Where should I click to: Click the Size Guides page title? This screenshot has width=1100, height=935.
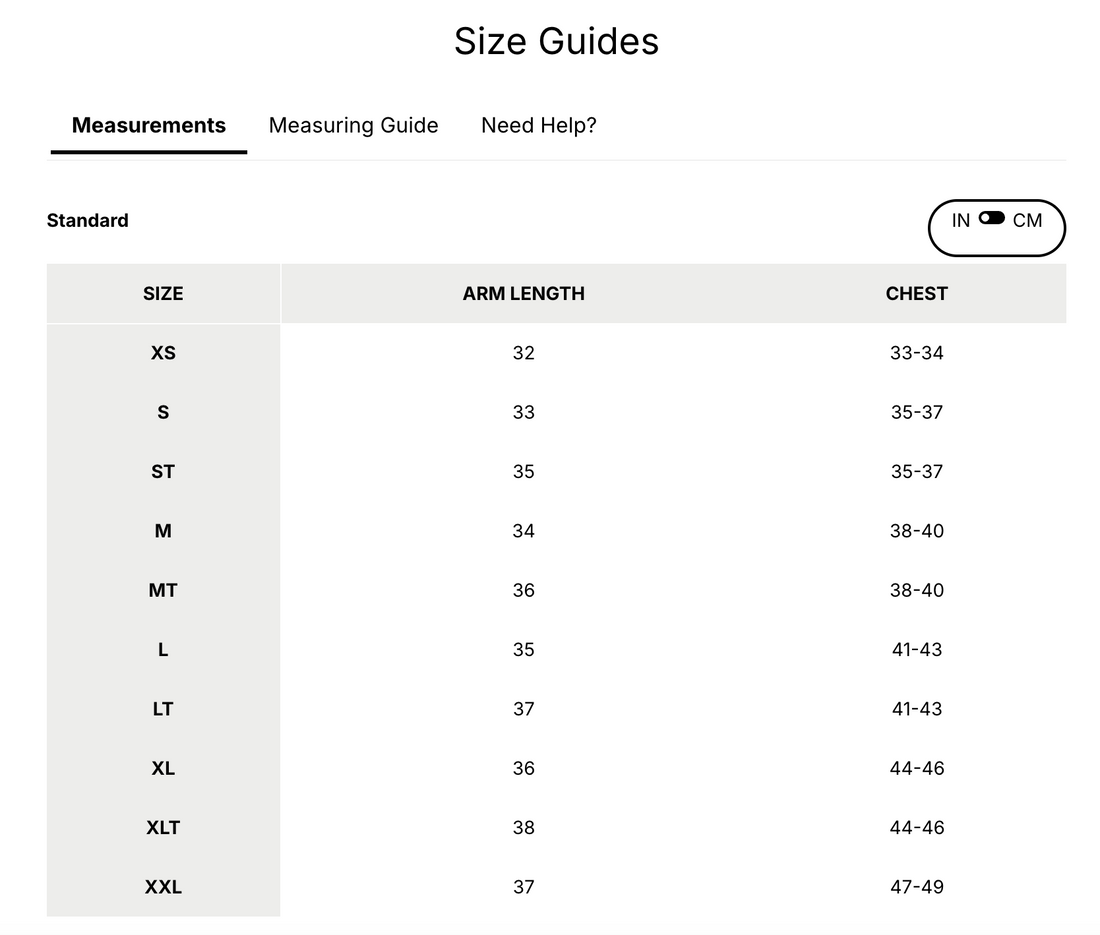click(556, 41)
